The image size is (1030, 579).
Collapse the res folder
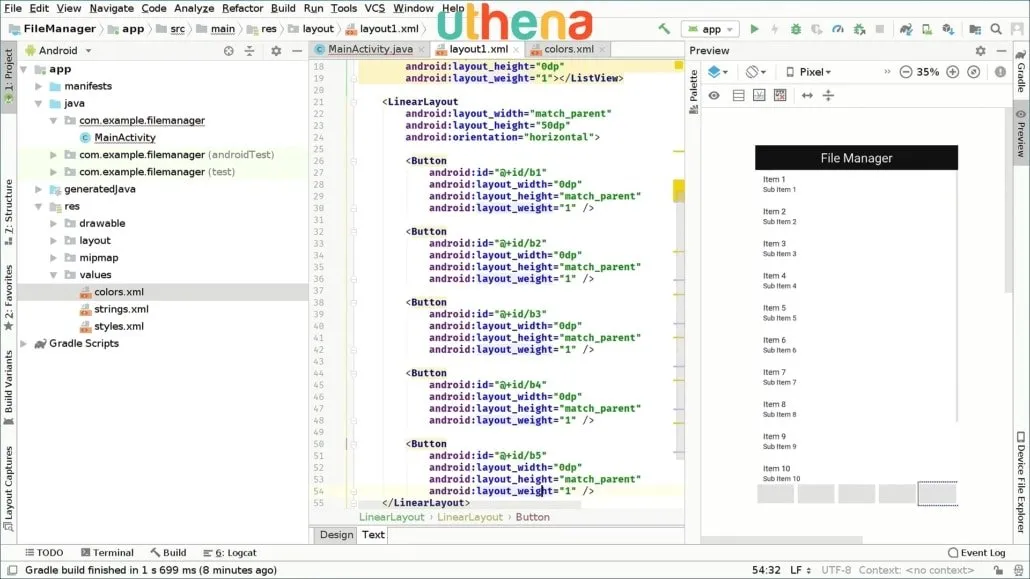click(39, 206)
